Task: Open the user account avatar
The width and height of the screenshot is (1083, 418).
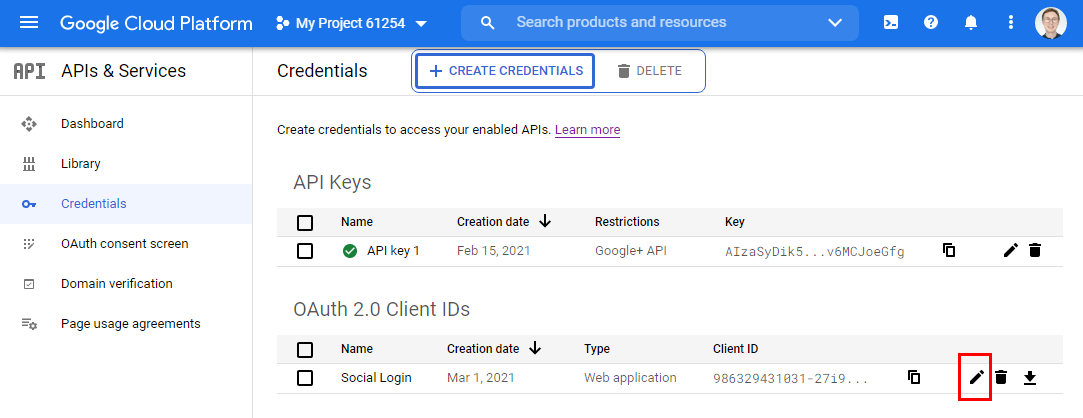Action: pyautogui.click(x=1051, y=23)
